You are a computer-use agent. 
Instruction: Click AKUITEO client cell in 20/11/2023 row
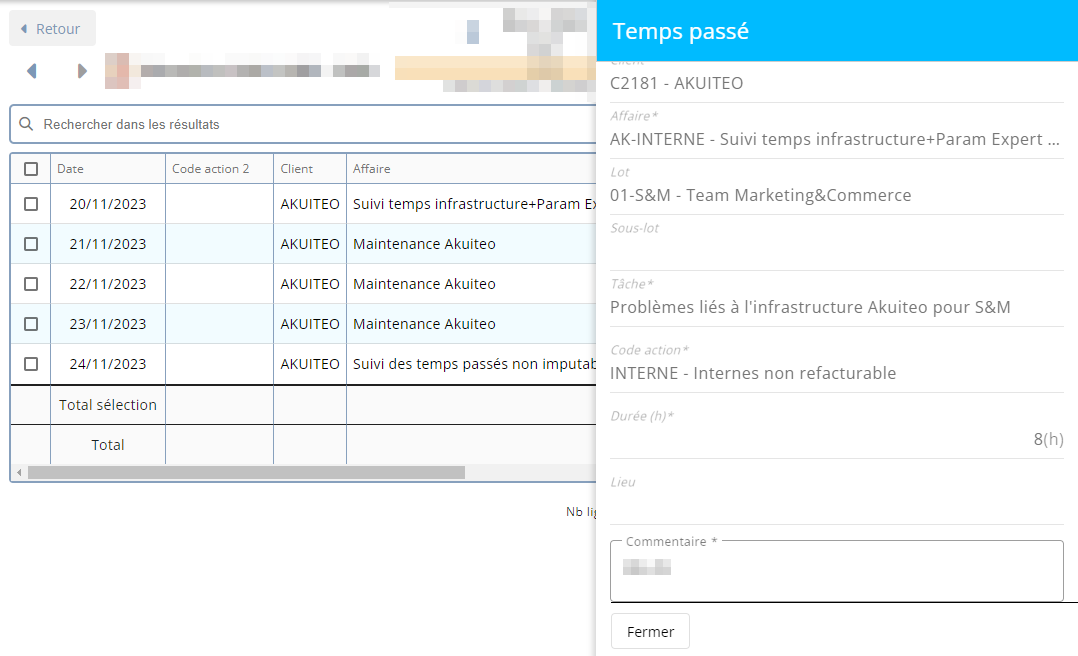point(310,204)
